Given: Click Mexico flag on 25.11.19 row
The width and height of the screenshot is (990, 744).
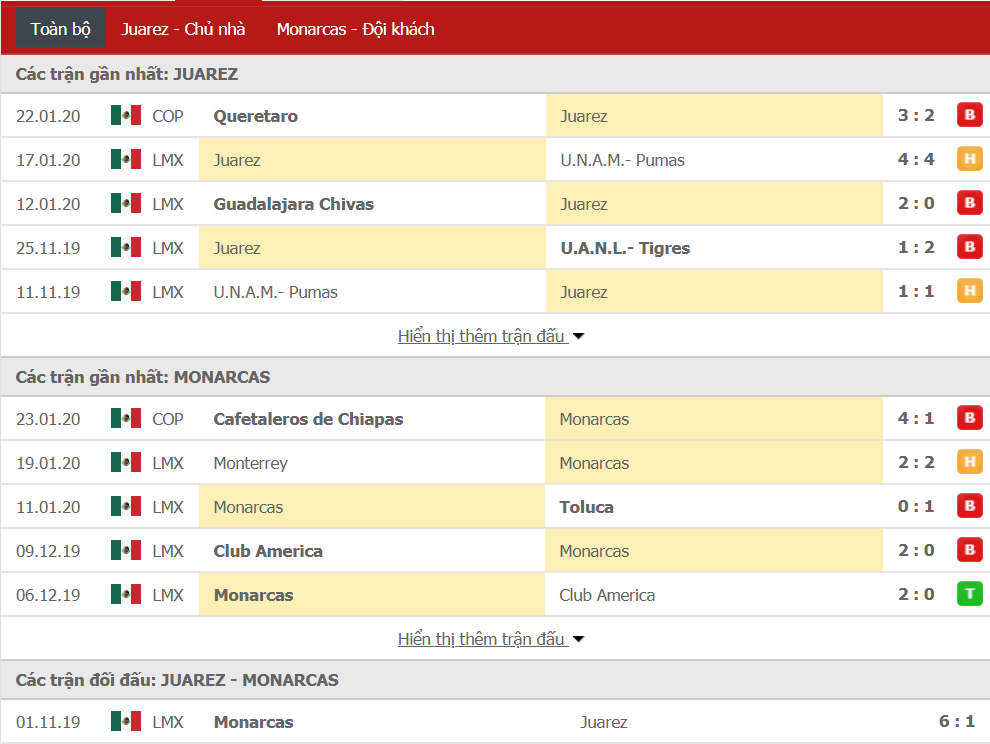Looking at the screenshot, I should (126, 248).
